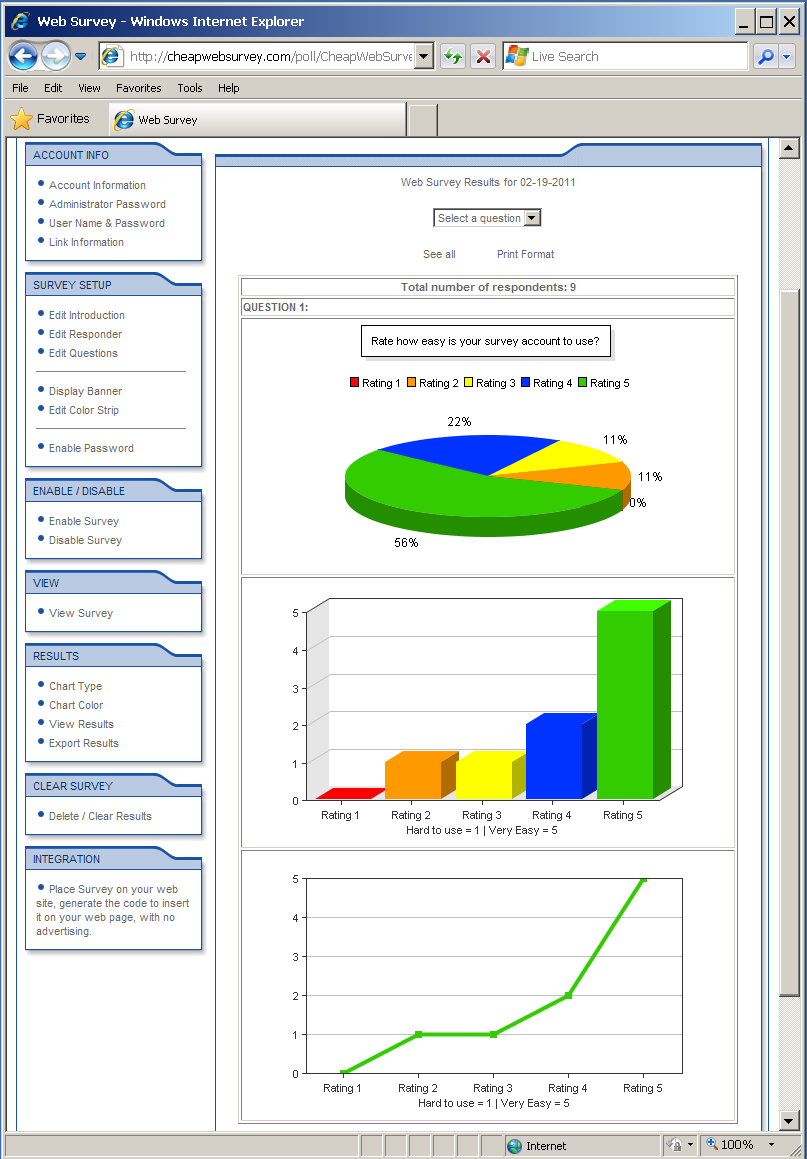Click the Stop loading red X icon
This screenshot has width=807, height=1159.
(483, 56)
